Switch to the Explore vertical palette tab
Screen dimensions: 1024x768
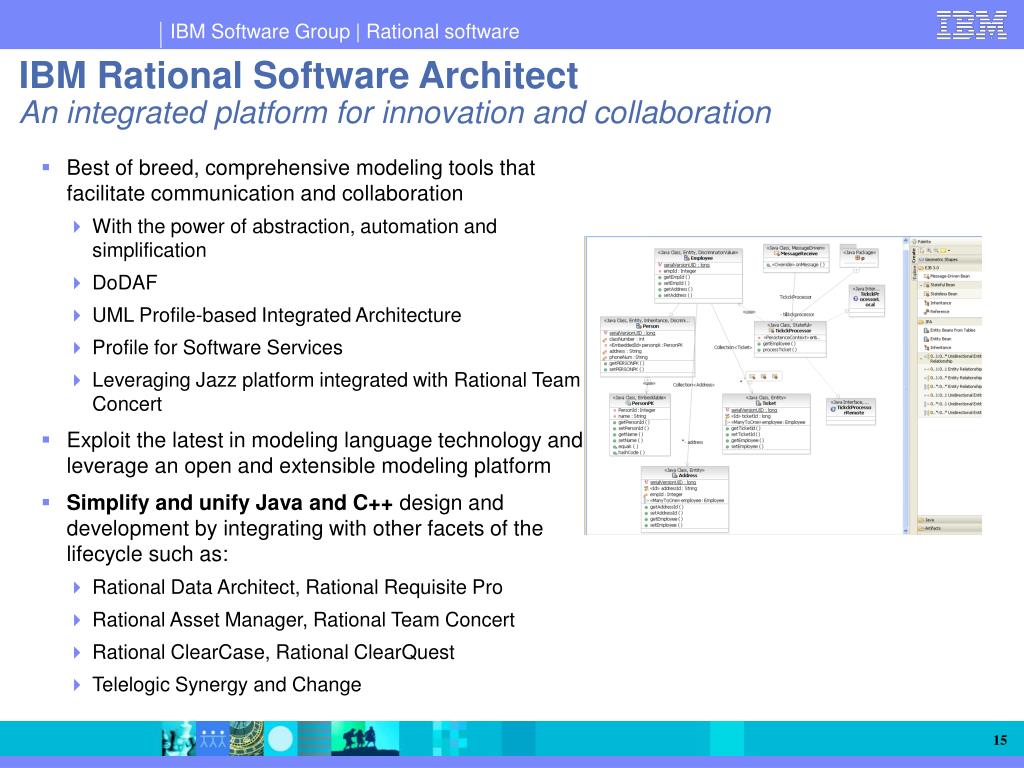pos(914,272)
